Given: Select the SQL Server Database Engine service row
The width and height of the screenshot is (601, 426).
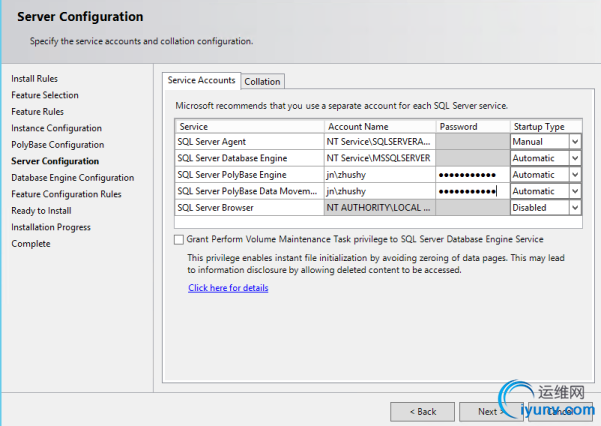Looking at the screenshot, I should (250, 158).
